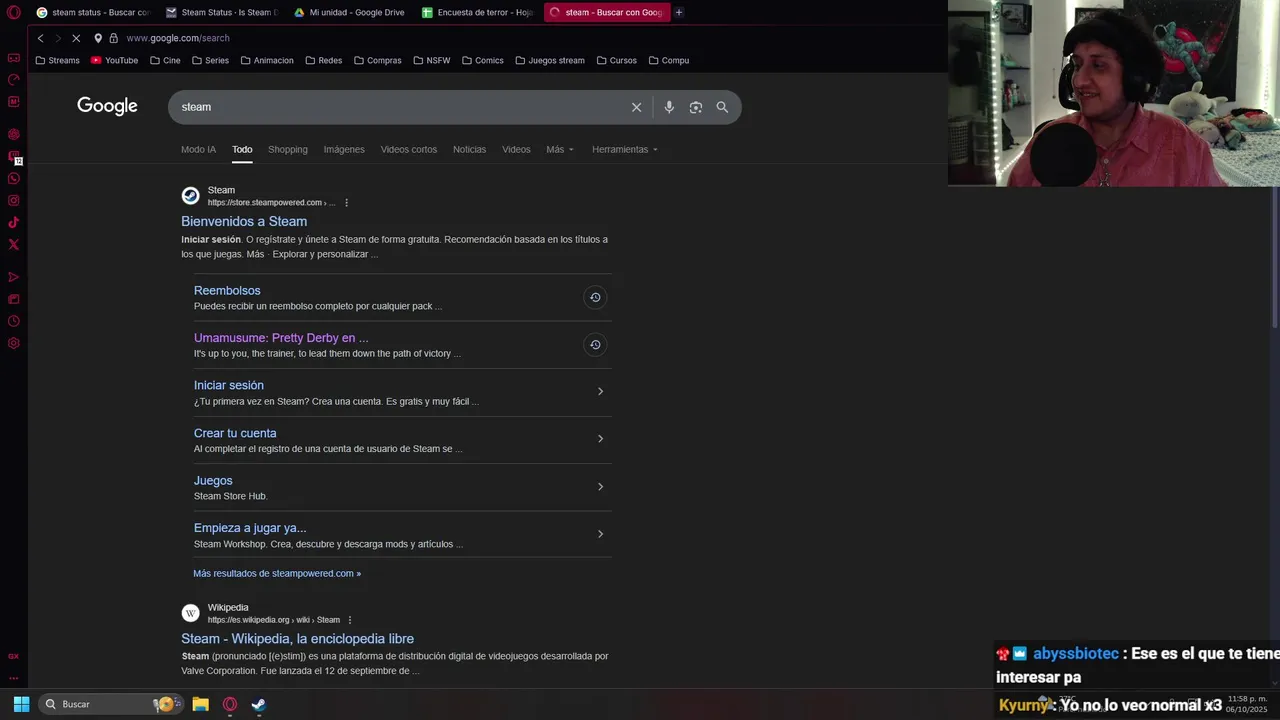1280x720 pixels.
Task: Select the Shopping search tab
Action: pos(288,149)
